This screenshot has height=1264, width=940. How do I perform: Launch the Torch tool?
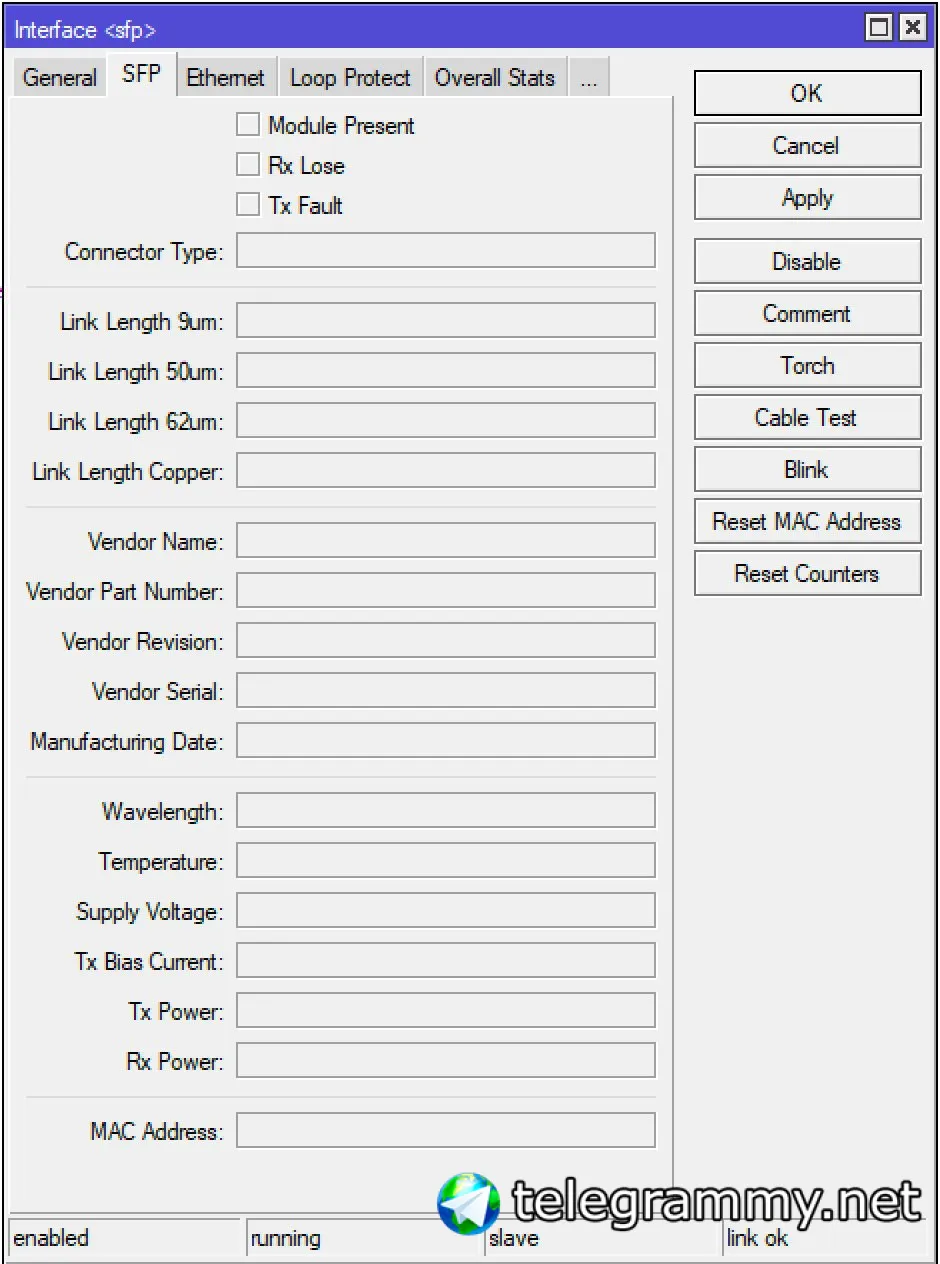tap(807, 365)
